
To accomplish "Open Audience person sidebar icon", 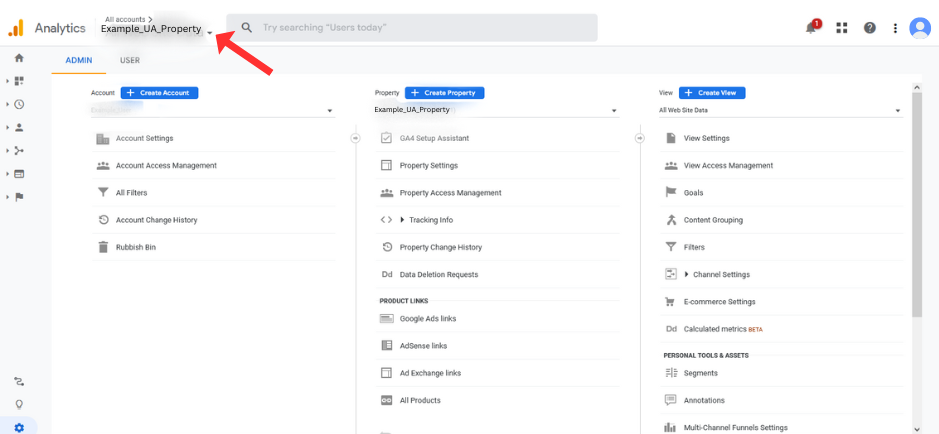I will 19,127.
